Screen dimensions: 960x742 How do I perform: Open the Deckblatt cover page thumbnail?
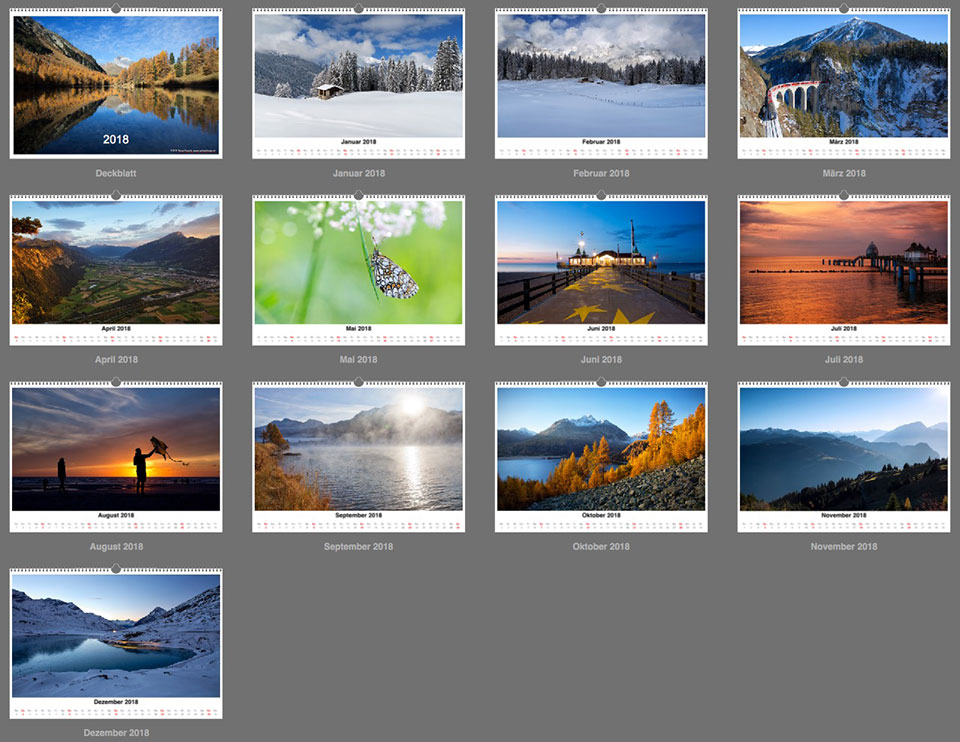pos(116,80)
